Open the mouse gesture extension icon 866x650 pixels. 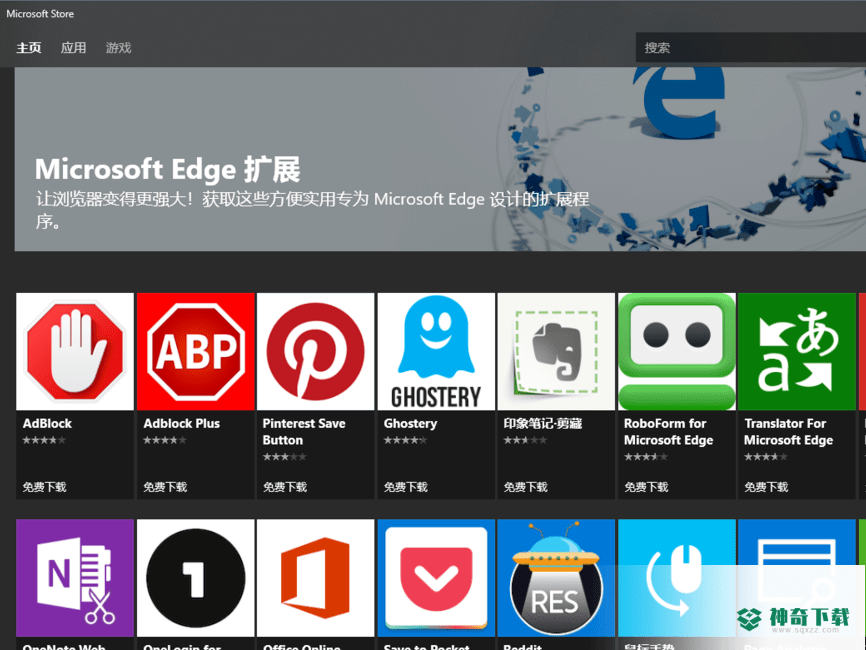point(677,578)
